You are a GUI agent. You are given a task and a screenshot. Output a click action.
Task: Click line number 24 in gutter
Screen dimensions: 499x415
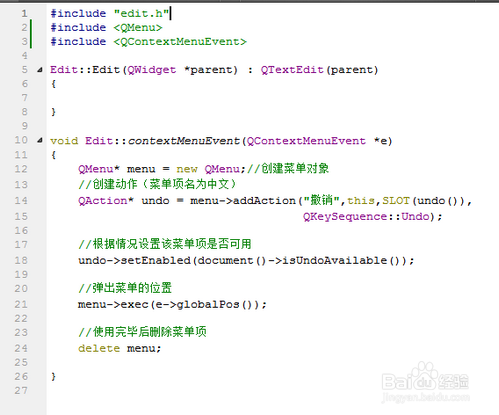coord(21,348)
